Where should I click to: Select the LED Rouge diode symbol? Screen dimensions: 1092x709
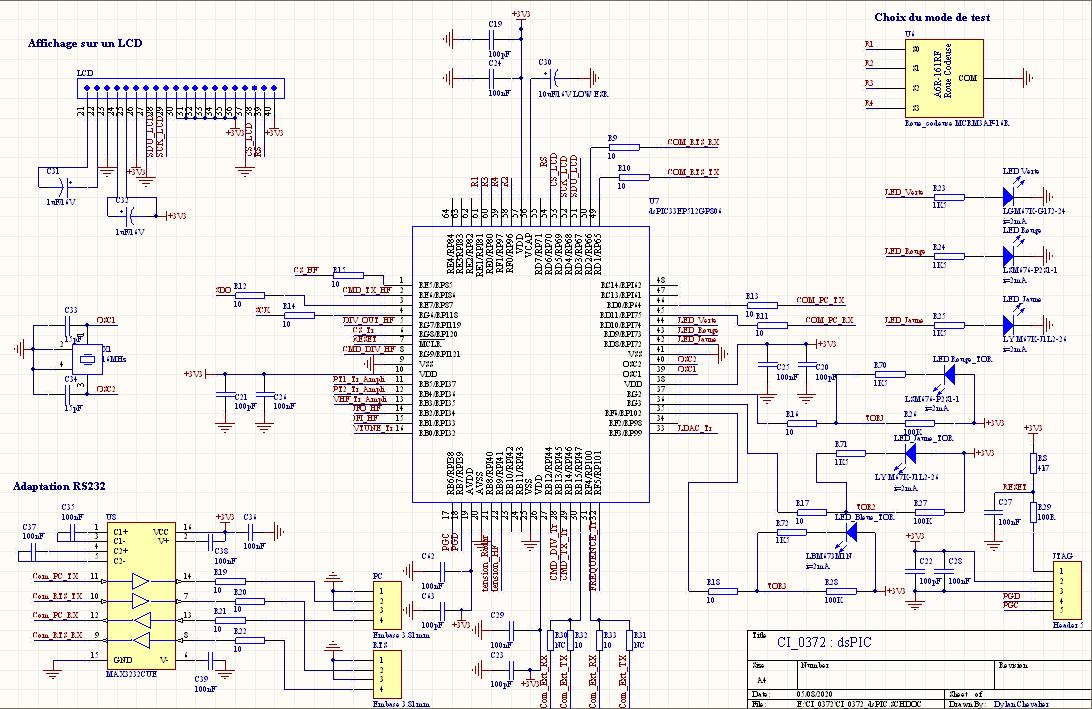pyautogui.click(x=1008, y=255)
